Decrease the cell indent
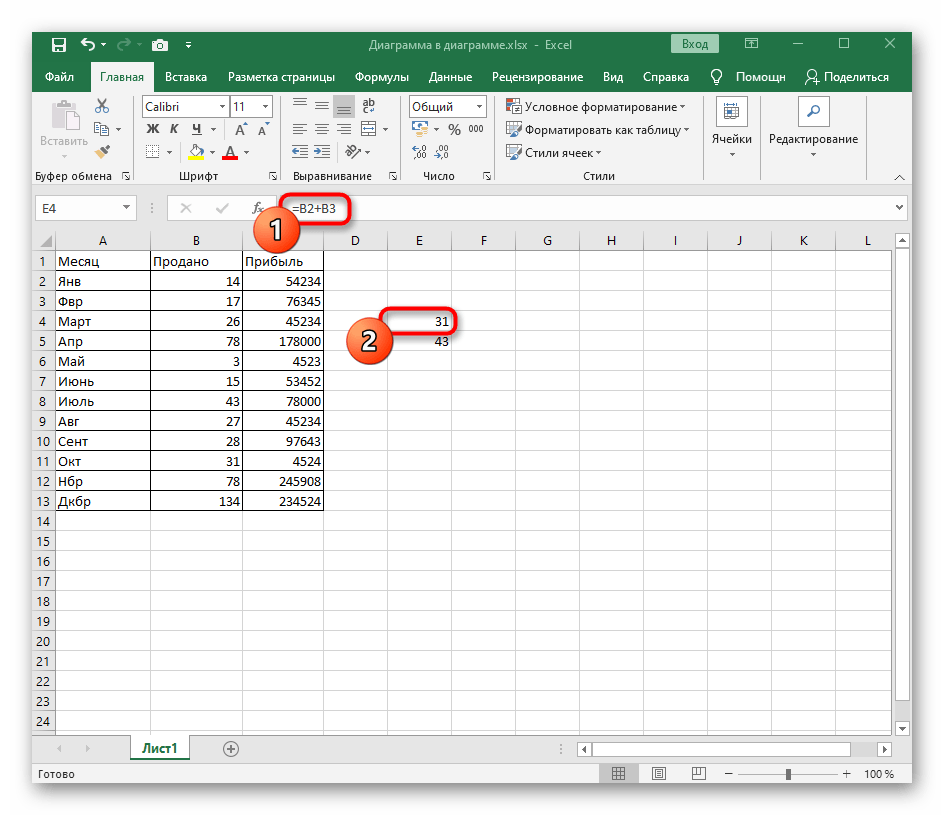 [300, 152]
